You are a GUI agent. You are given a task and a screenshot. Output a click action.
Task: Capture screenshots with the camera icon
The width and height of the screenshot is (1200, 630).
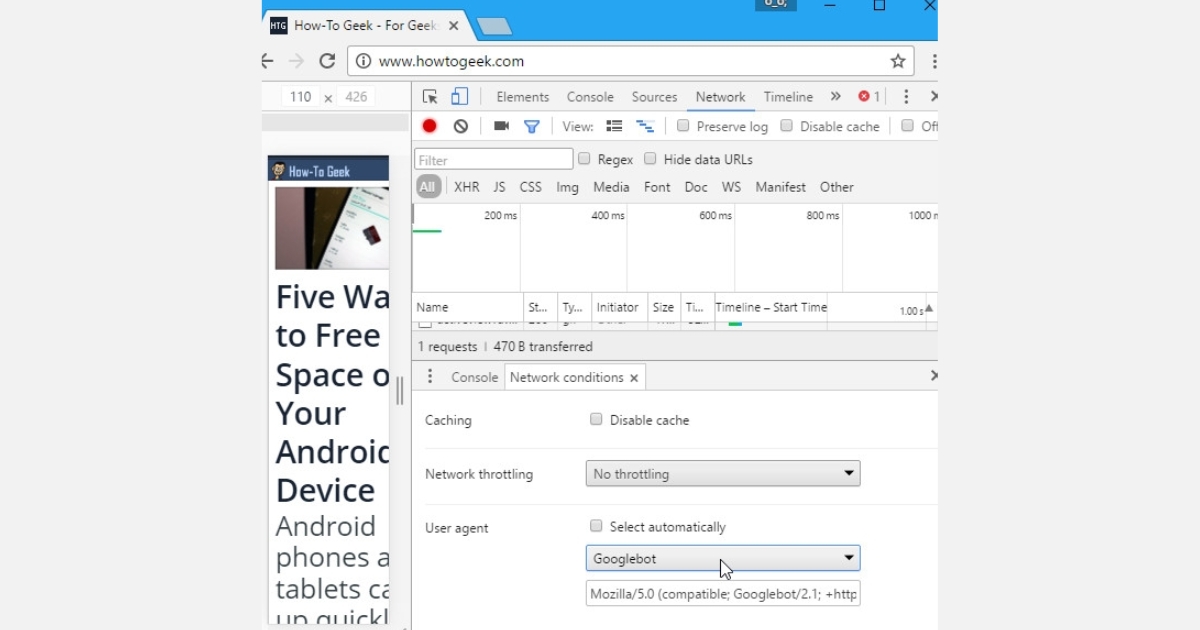pos(503,126)
